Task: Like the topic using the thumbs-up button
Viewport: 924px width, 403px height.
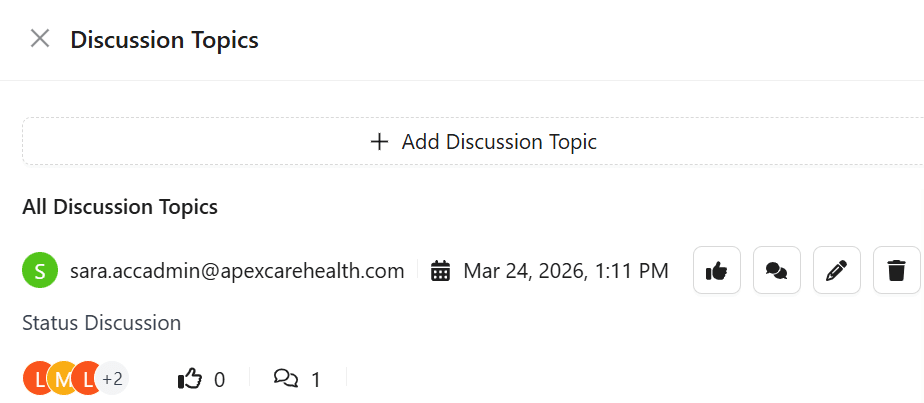Action: click(716, 270)
